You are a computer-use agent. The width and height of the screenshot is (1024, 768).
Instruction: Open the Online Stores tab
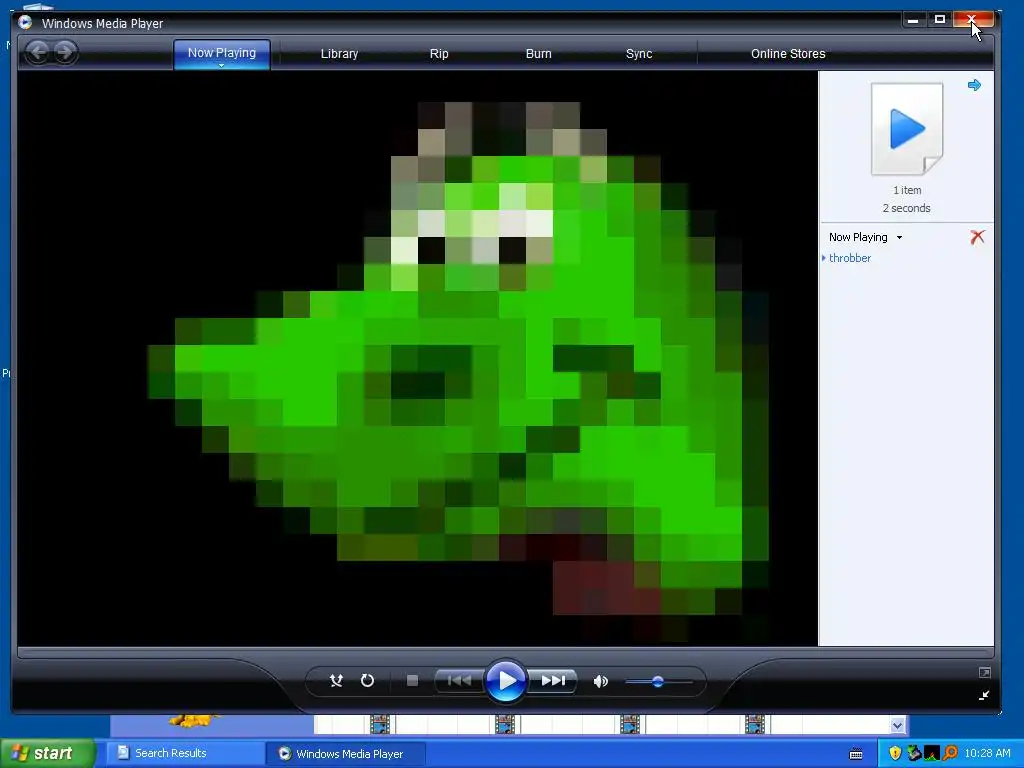[788, 54]
